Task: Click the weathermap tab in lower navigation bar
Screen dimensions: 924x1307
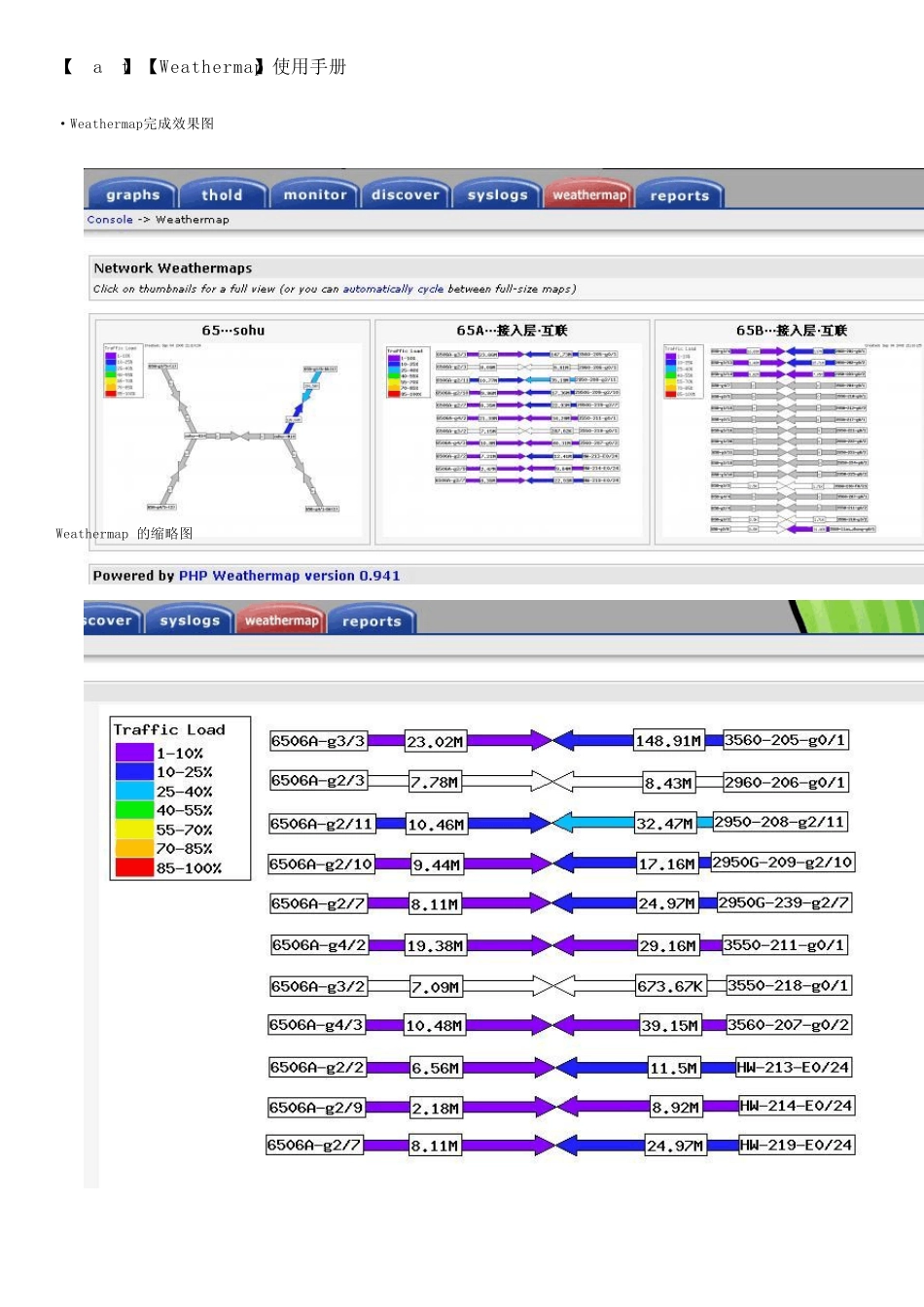Action: click(x=281, y=620)
